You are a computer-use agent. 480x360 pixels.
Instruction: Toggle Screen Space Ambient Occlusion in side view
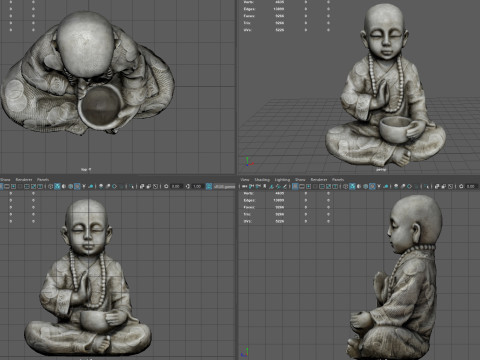(396, 186)
